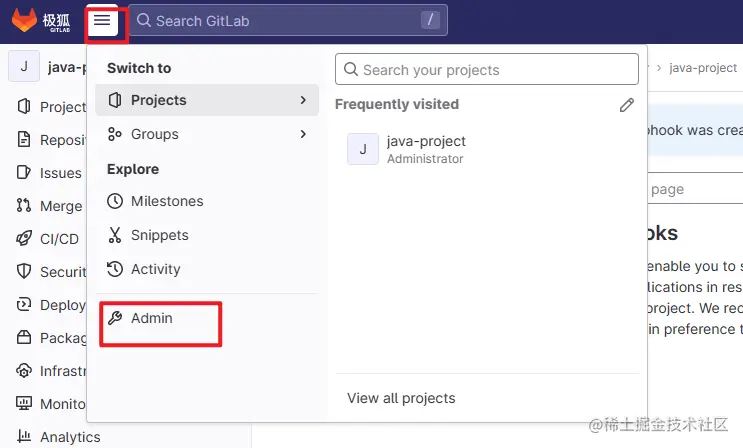Open the java-project Administrator entry
The width and height of the screenshot is (743, 448).
click(426, 149)
